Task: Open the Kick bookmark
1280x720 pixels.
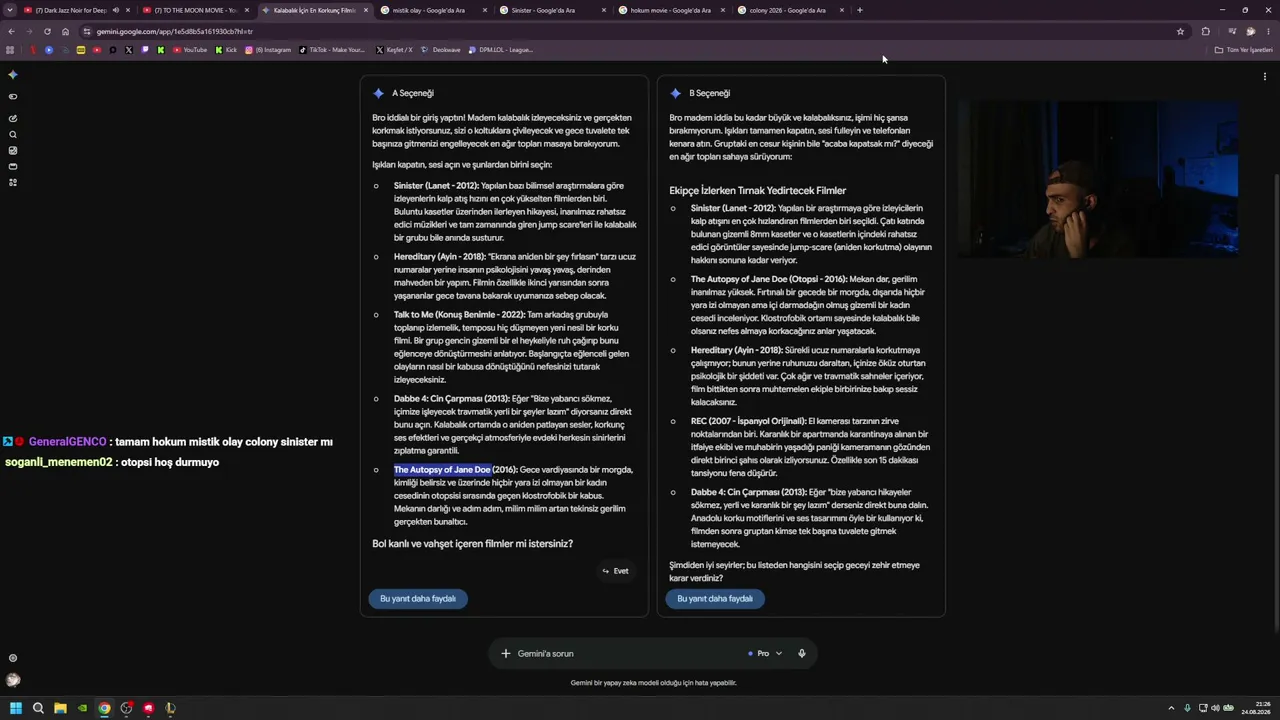Action: pos(226,50)
